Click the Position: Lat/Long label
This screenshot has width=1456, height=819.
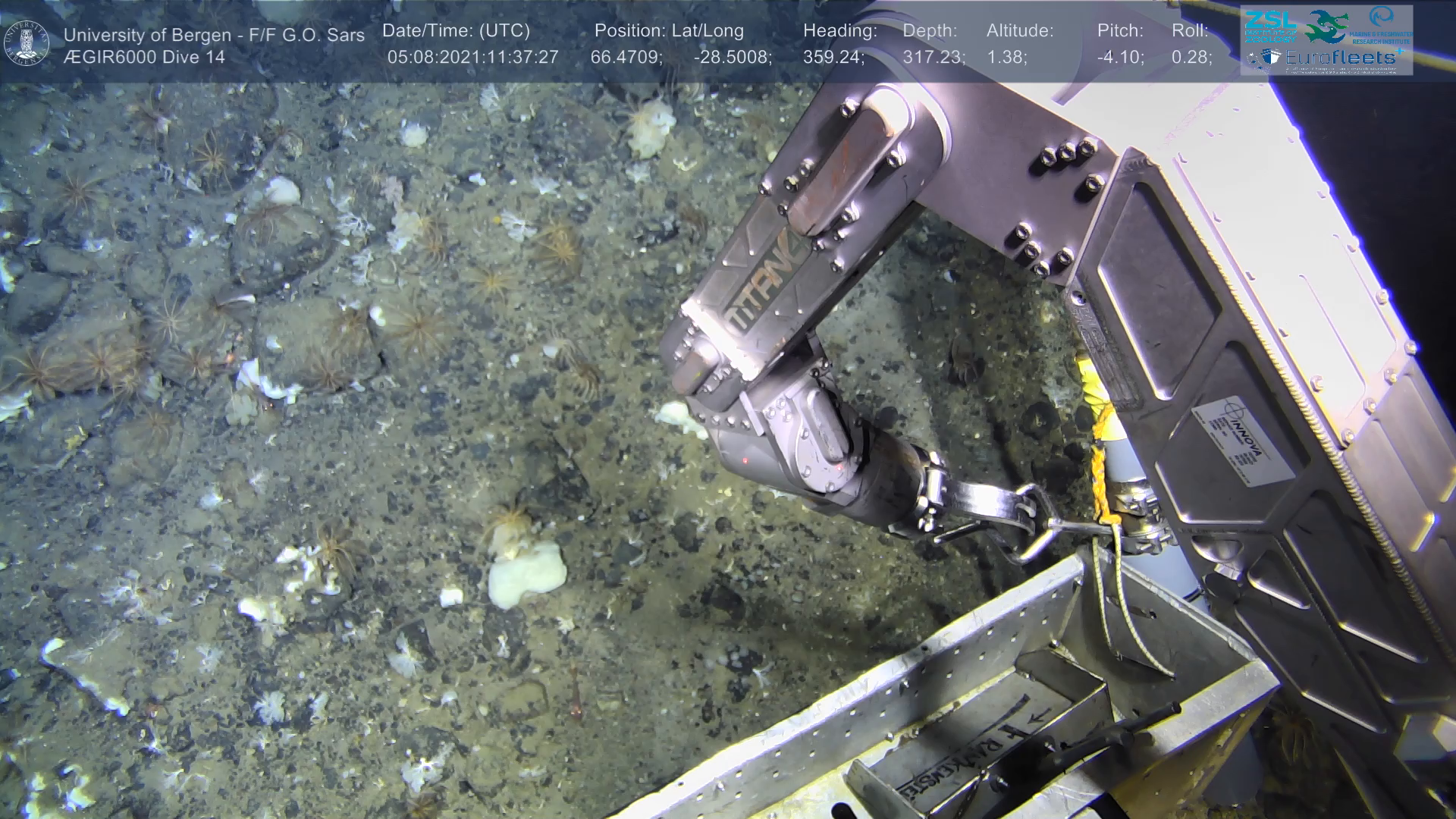(669, 31)
